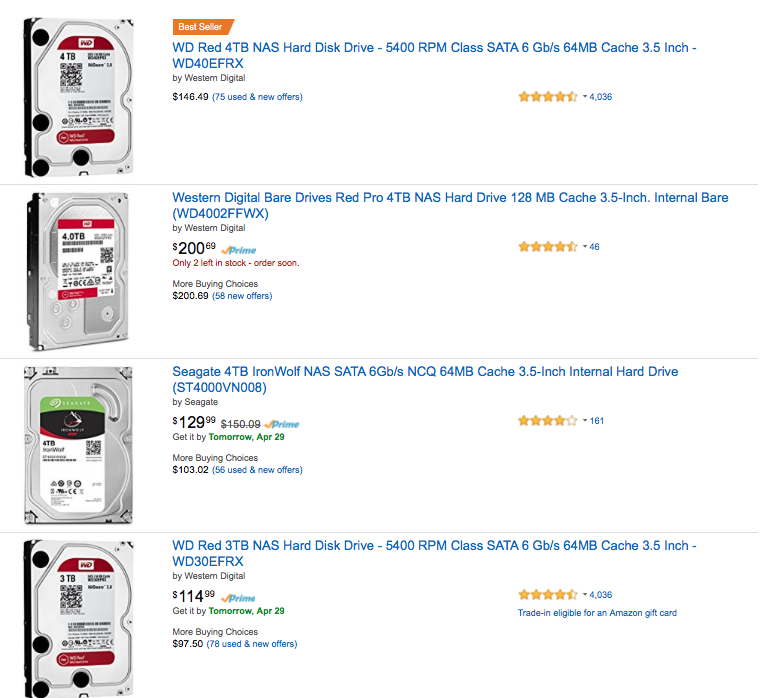The height and width of the screenshot is (698, 763).
Task: Click the WD Red Pro 4.0TB thumbnail
Action: 78,271
